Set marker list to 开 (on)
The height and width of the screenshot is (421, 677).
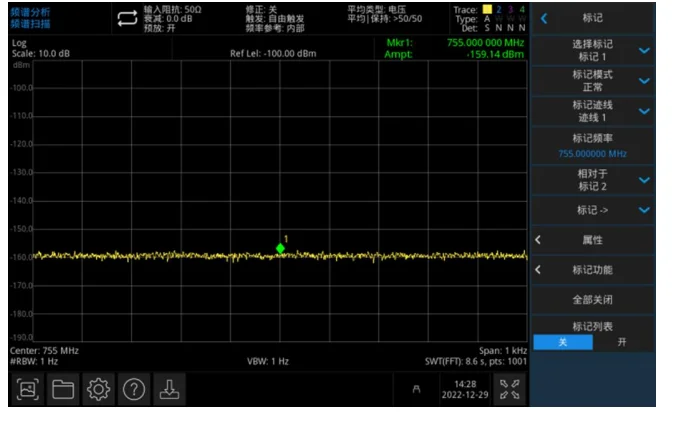pos(622,342)
